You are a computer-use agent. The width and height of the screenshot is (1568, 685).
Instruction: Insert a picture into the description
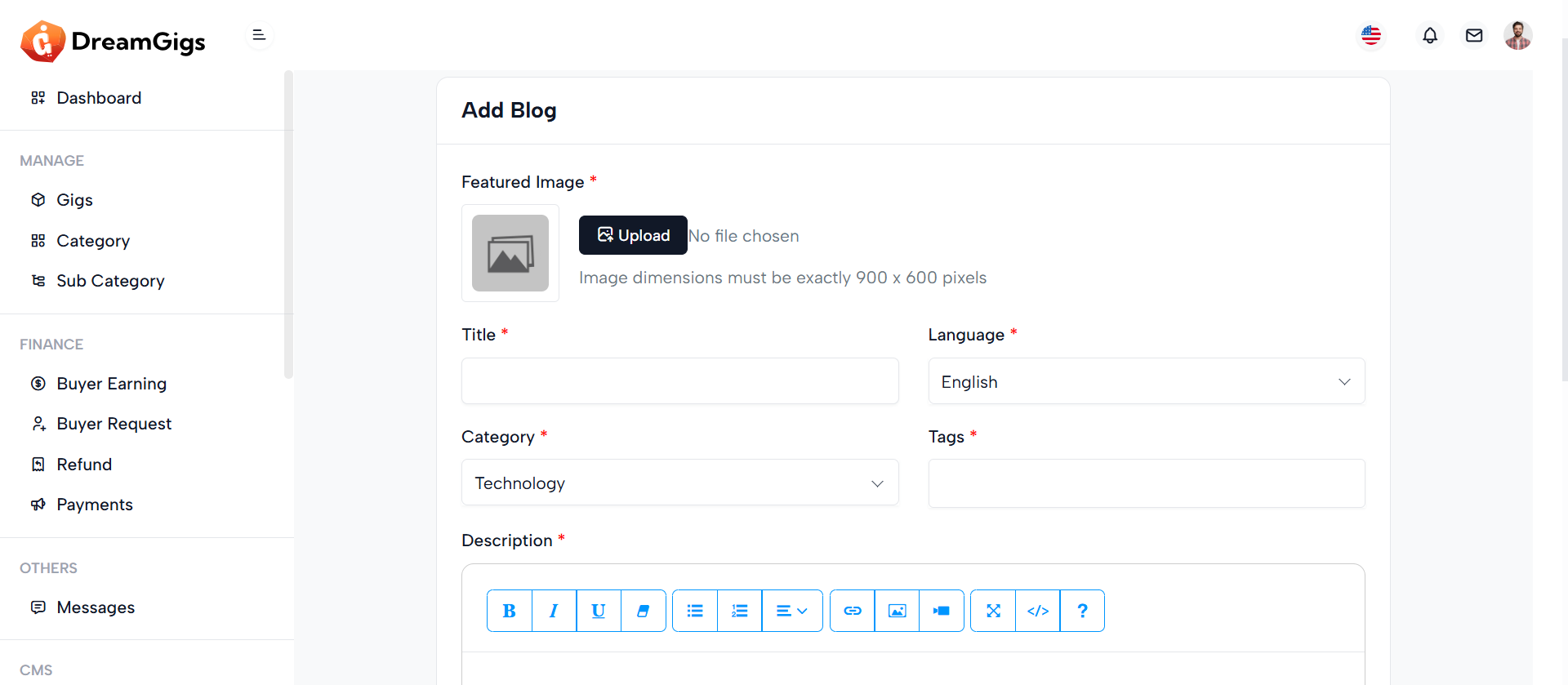pyautogui.click(x=897, y=611)
